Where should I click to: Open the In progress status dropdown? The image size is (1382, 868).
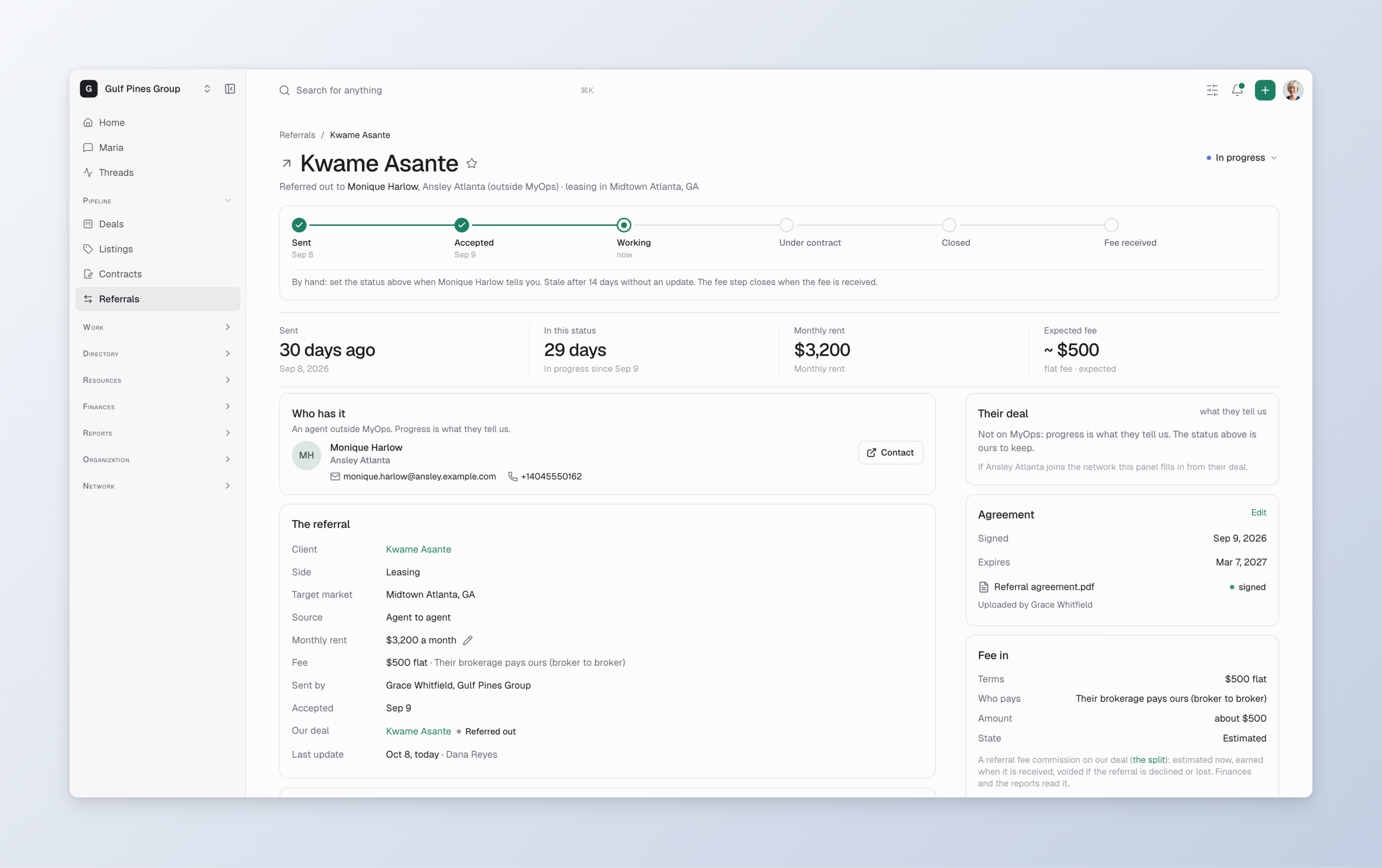coord(1241,158)
